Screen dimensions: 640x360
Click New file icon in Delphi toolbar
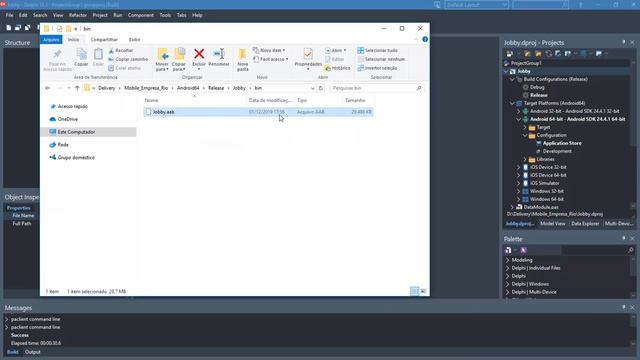[x=9, y=28]
